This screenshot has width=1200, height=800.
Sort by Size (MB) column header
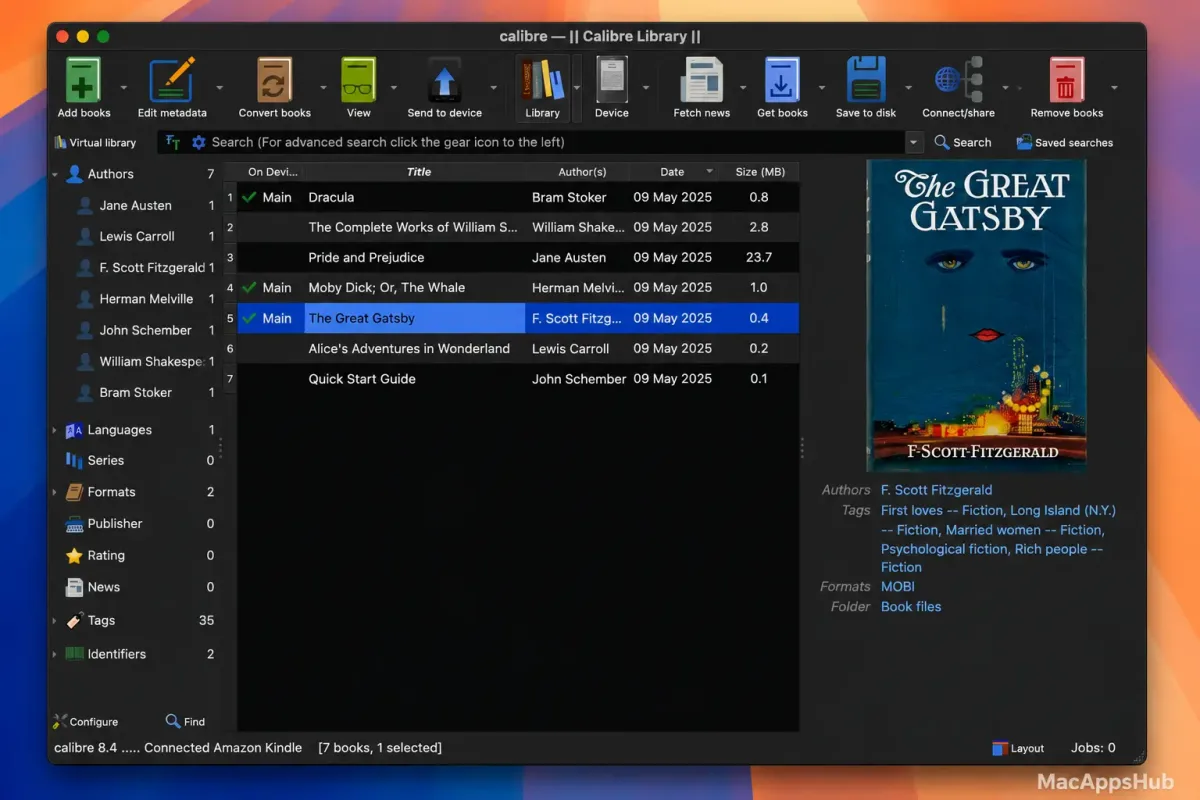coord(760,172)
